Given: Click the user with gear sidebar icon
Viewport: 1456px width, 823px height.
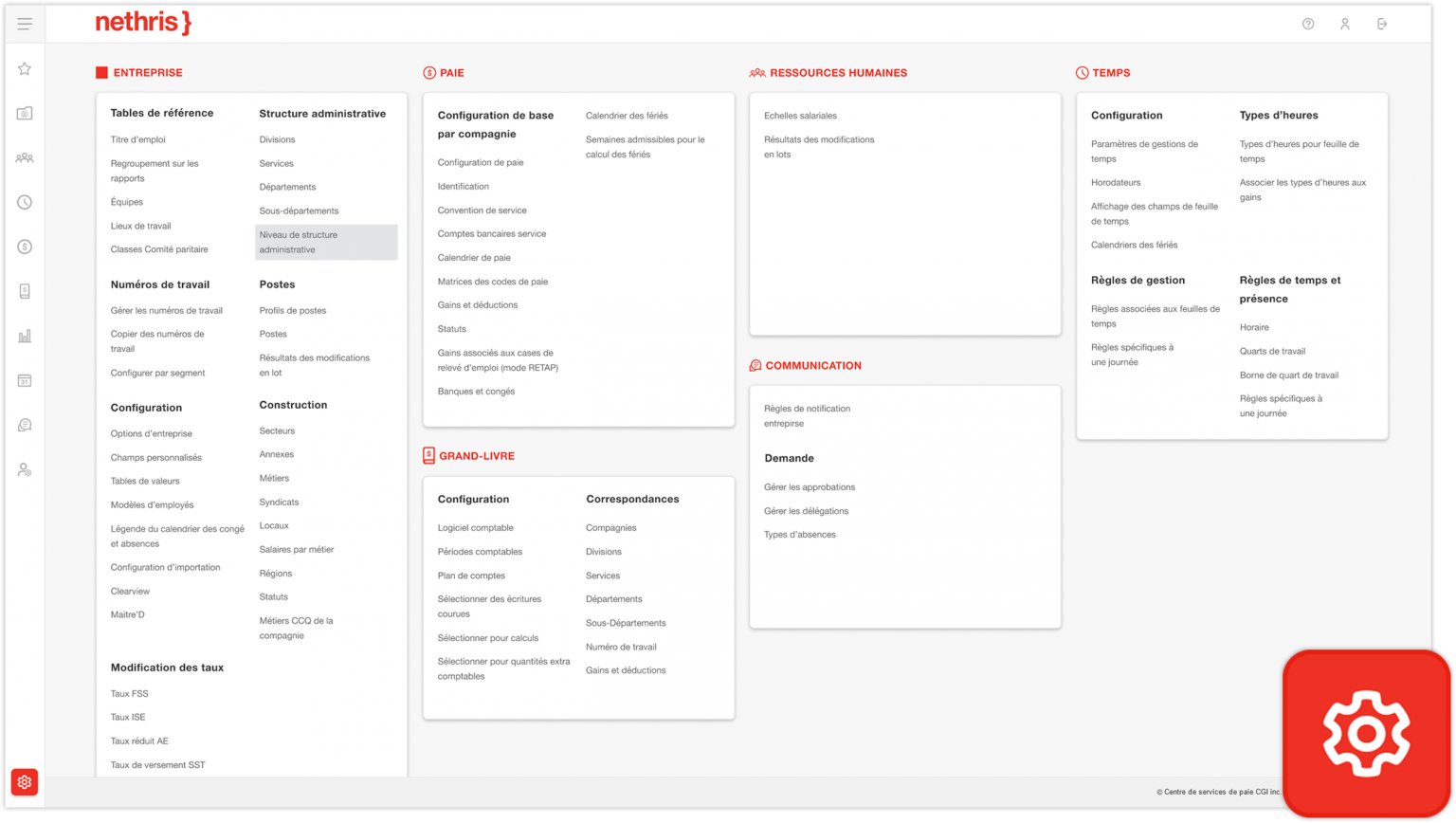Looking at the screenshot, I should (x=25, y=469).
